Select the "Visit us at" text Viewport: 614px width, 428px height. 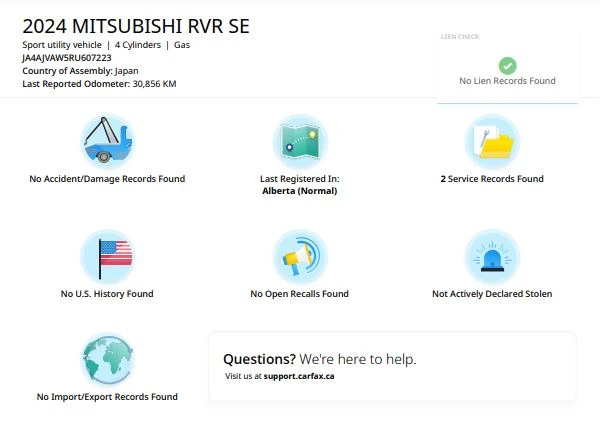(x=243, y=376)
